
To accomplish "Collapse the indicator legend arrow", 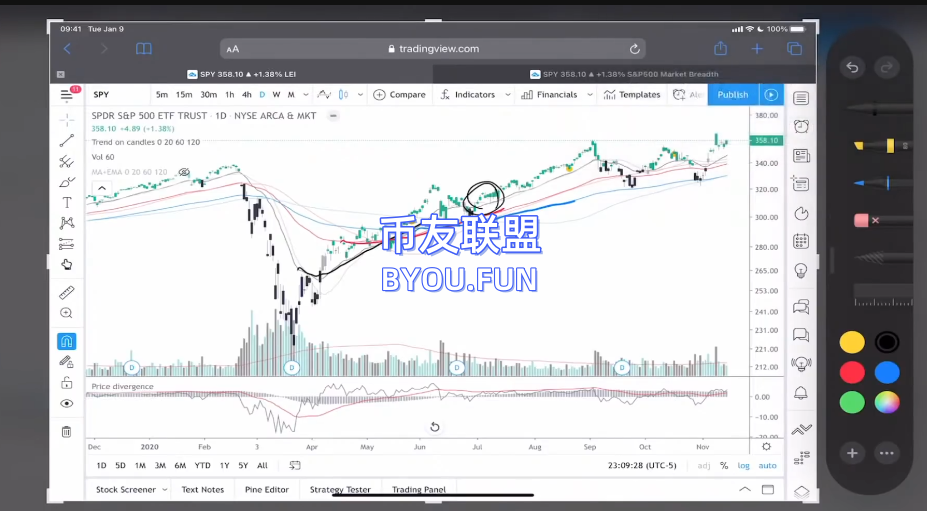I will [102, 188].
